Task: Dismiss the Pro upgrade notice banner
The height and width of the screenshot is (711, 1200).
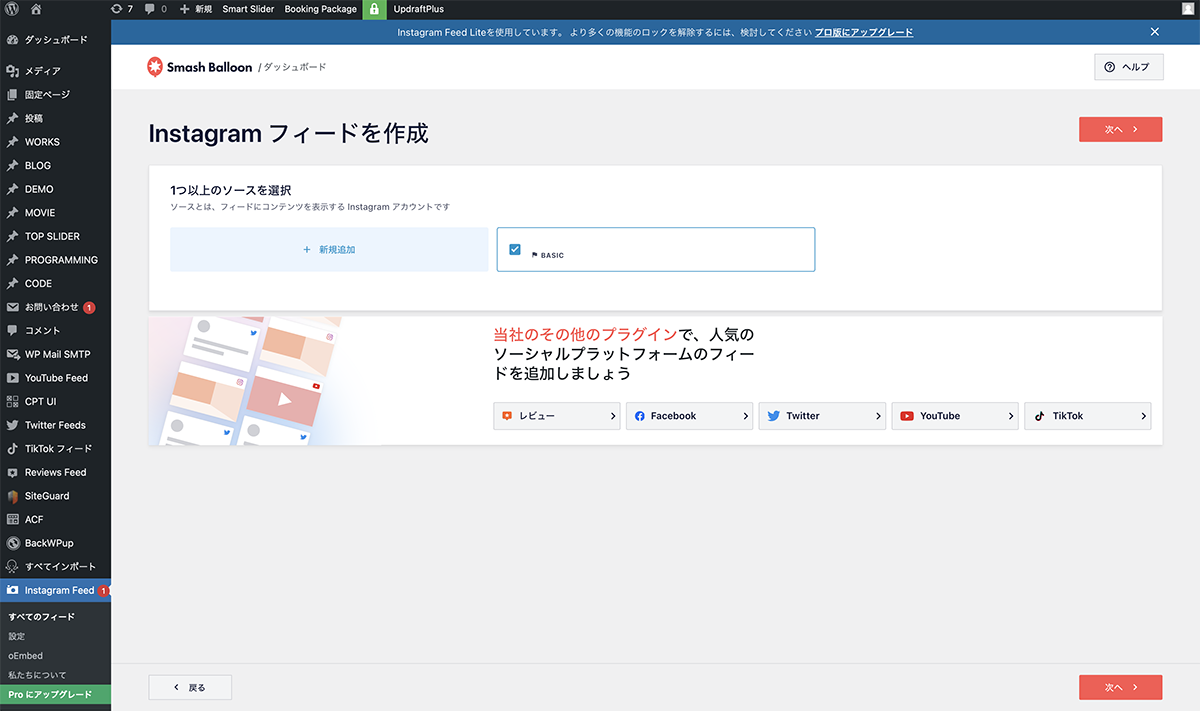Action: click(x=1154, y=32)
